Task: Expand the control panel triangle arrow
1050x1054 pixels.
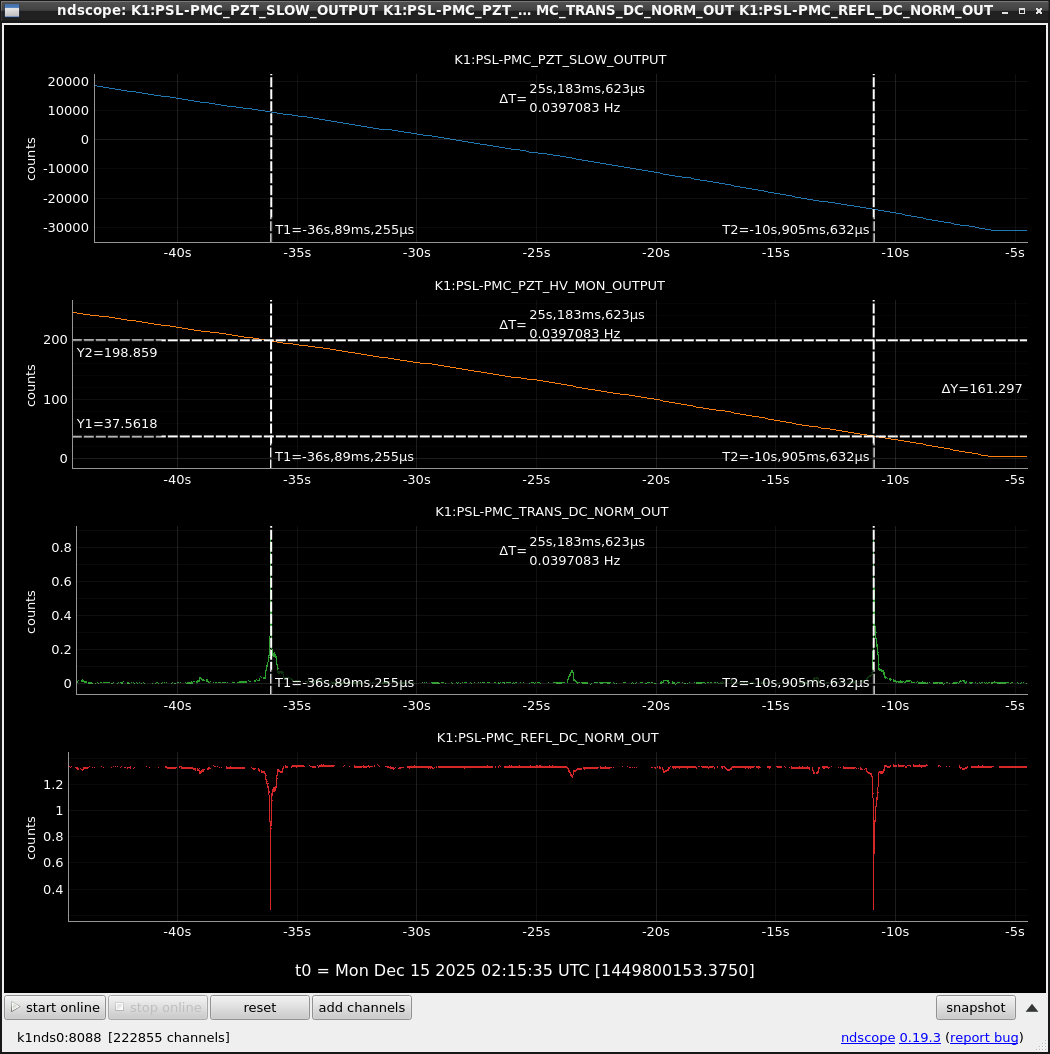Action: [x=1032, y=1007]
